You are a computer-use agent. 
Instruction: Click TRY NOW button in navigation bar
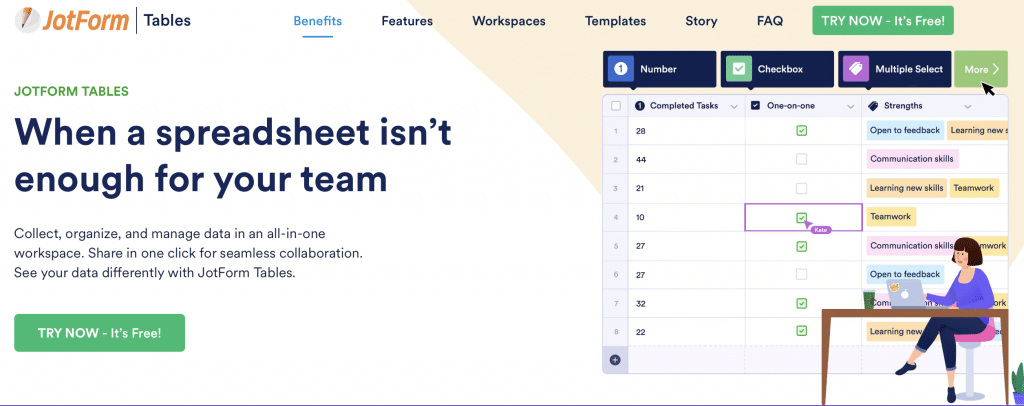[x=883, y=20]
